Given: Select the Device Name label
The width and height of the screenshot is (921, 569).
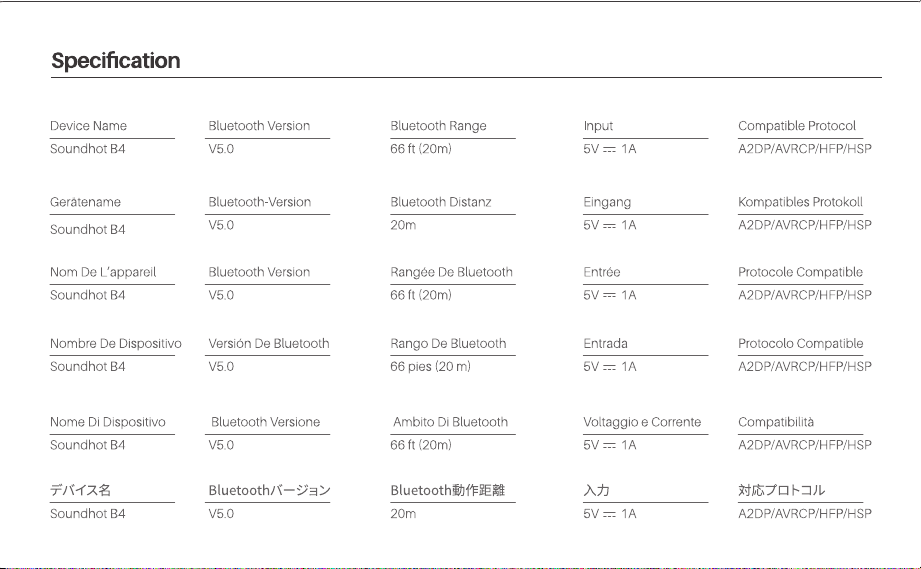Looking at the screenshot, I should pos(88,126).
